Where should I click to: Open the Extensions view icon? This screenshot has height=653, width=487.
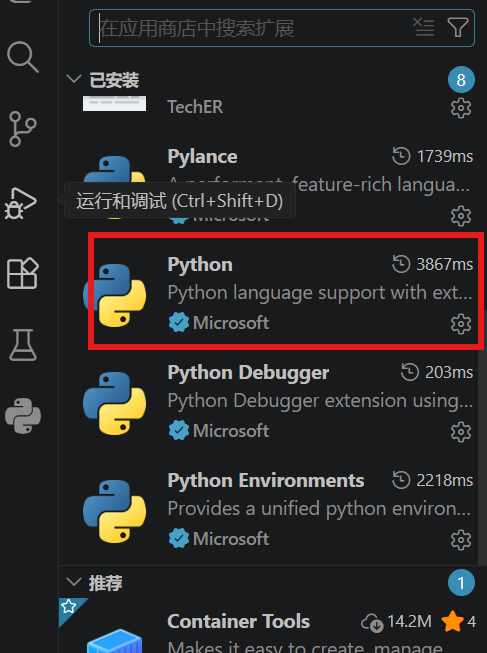pyautogui.click(x=23, y=273)
